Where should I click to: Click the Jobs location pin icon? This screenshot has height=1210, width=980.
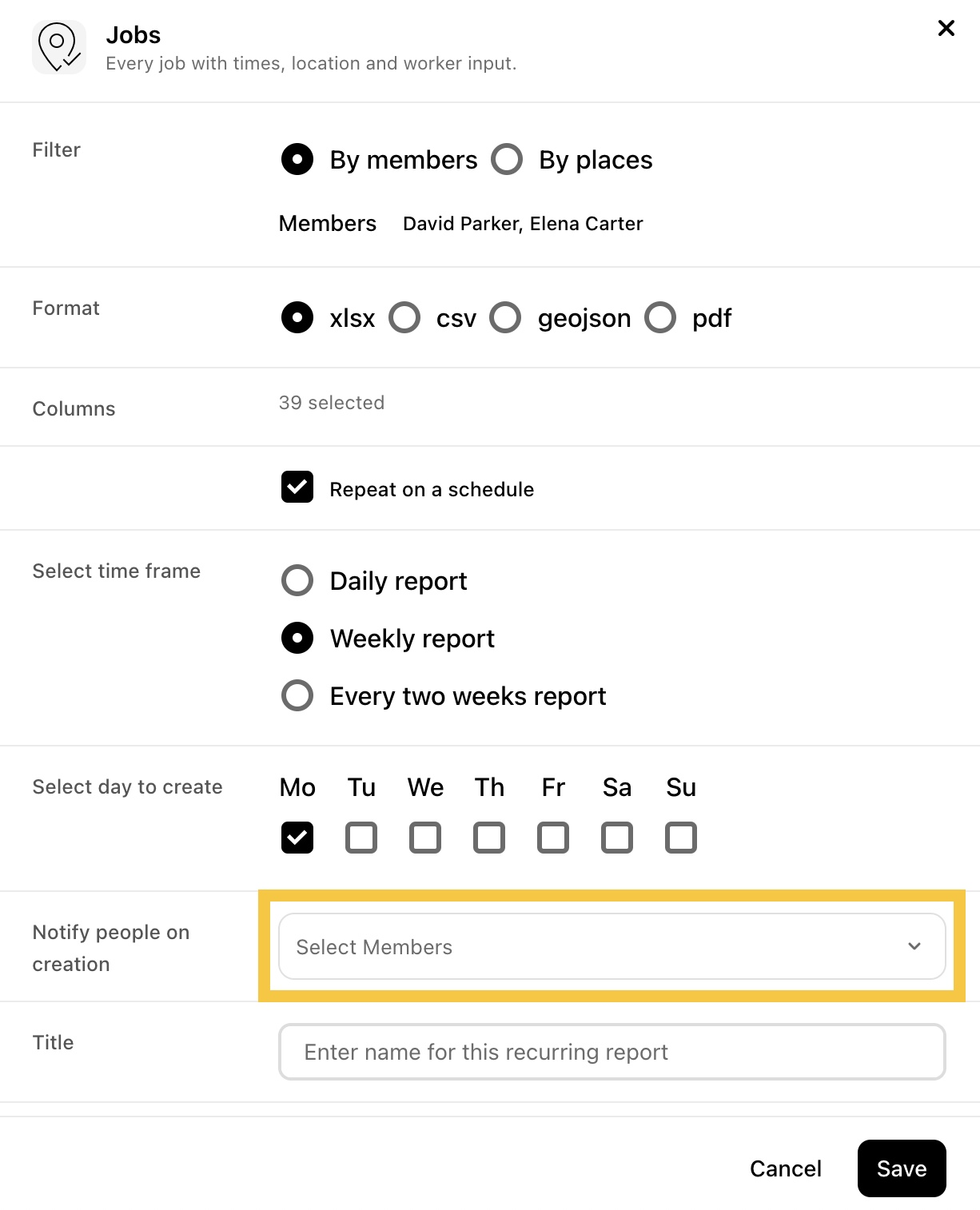coord(59,48)
